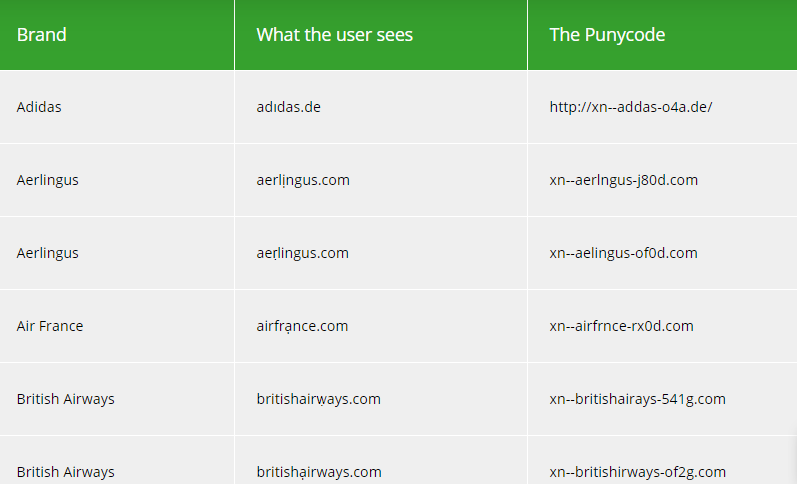Click the aerlingus.com entry with dotted i
797x484 pixels.
click(303, 180)
